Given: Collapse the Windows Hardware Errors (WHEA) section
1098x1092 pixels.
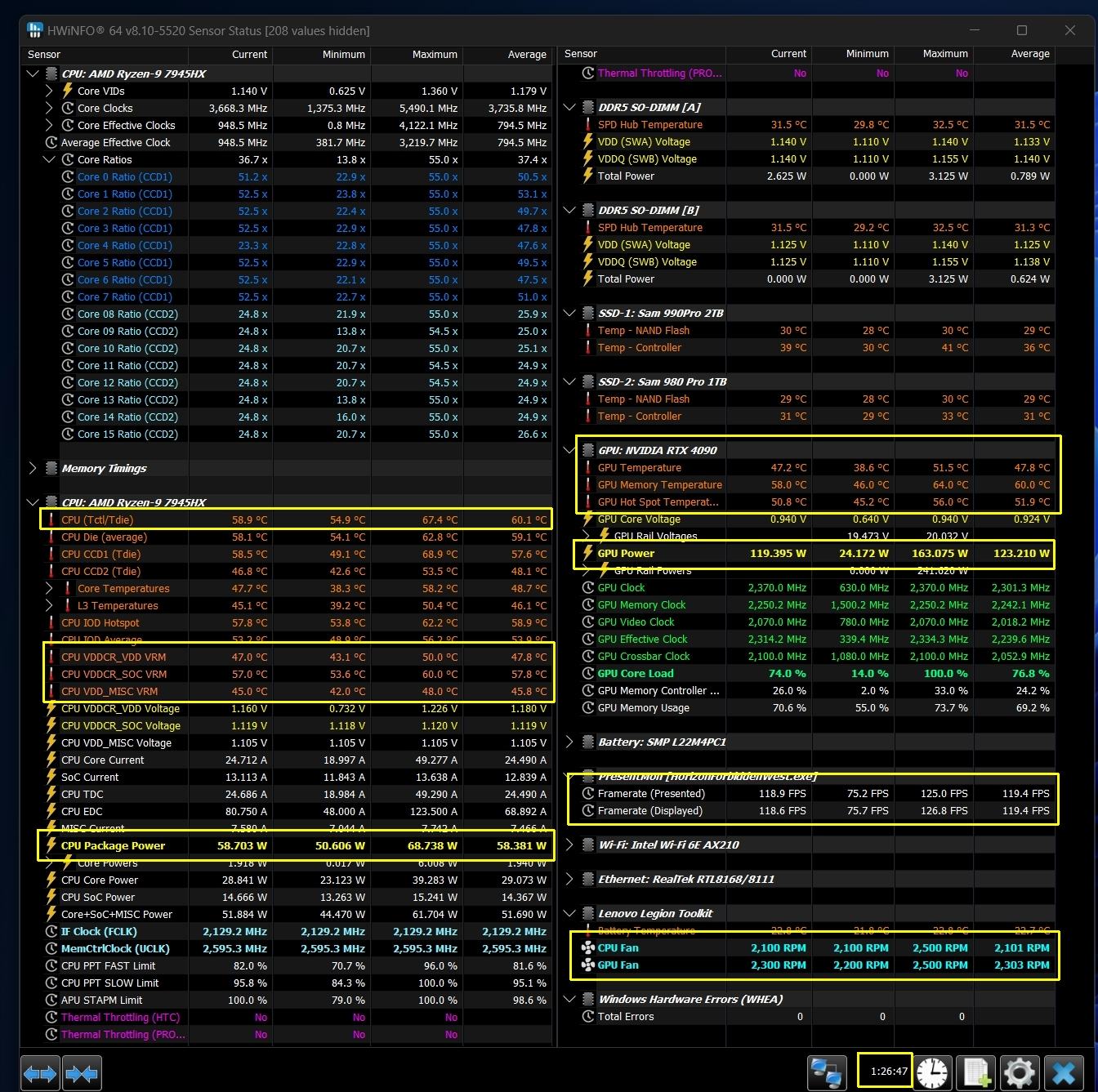Looking at the screenshot, I should tap(569, 1000).
